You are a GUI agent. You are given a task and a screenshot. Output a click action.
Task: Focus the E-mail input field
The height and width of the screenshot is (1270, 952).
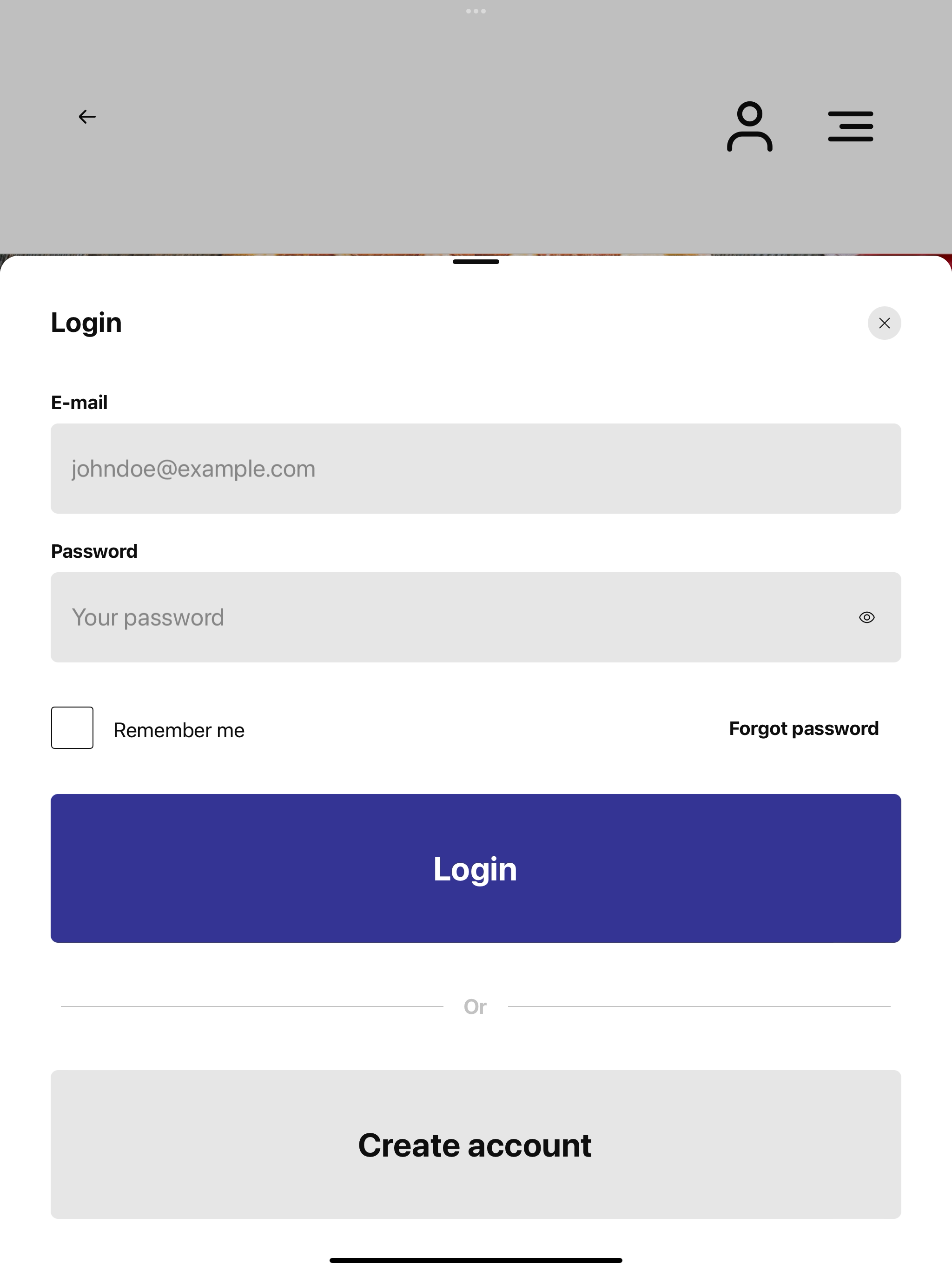point(476,469)
